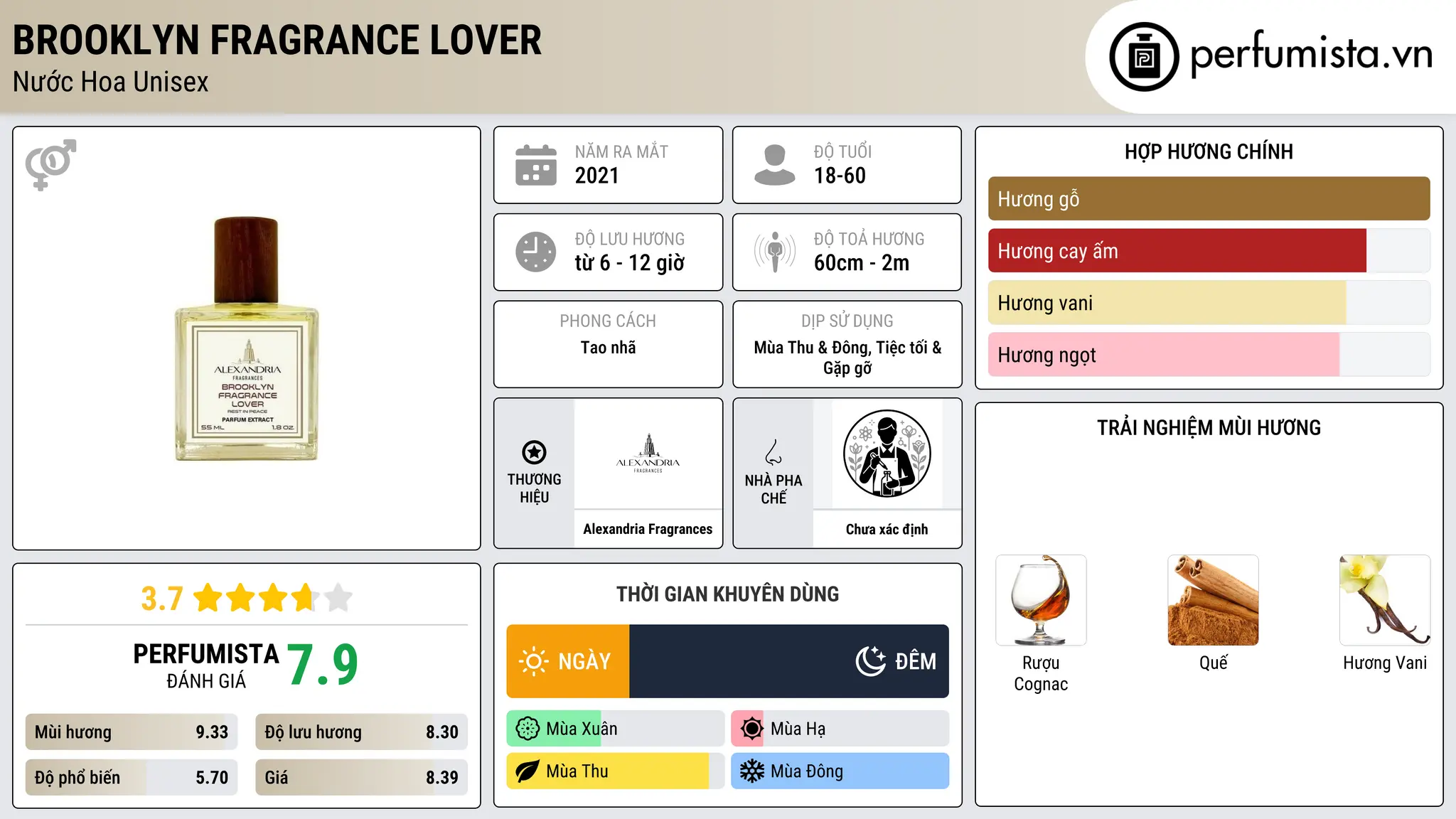Click the unisex gender symbol icon
Viewport: 1456px width, 819px height.
pyautogui.click(x=50, y=164)
